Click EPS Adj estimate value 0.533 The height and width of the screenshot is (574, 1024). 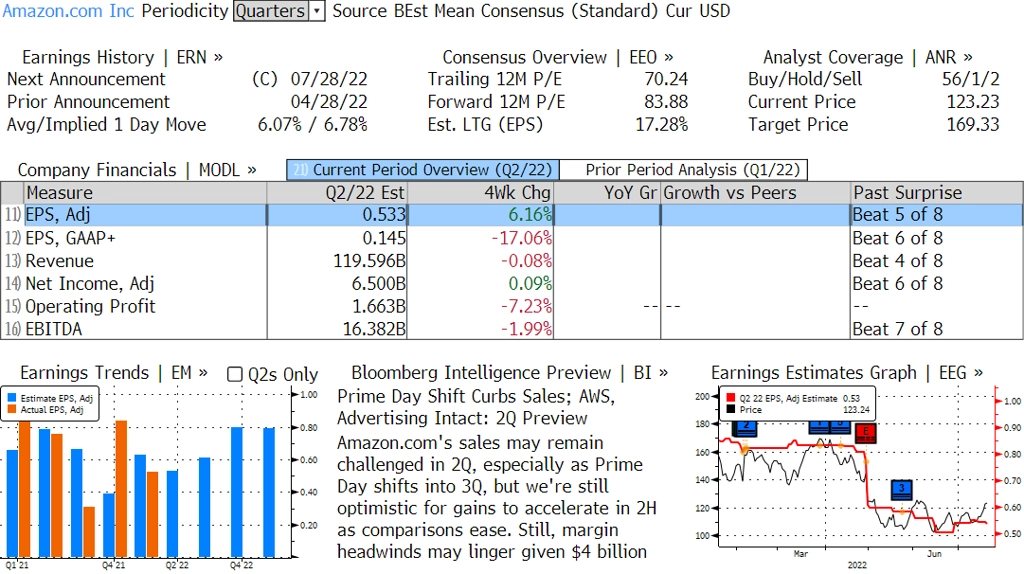384,215
